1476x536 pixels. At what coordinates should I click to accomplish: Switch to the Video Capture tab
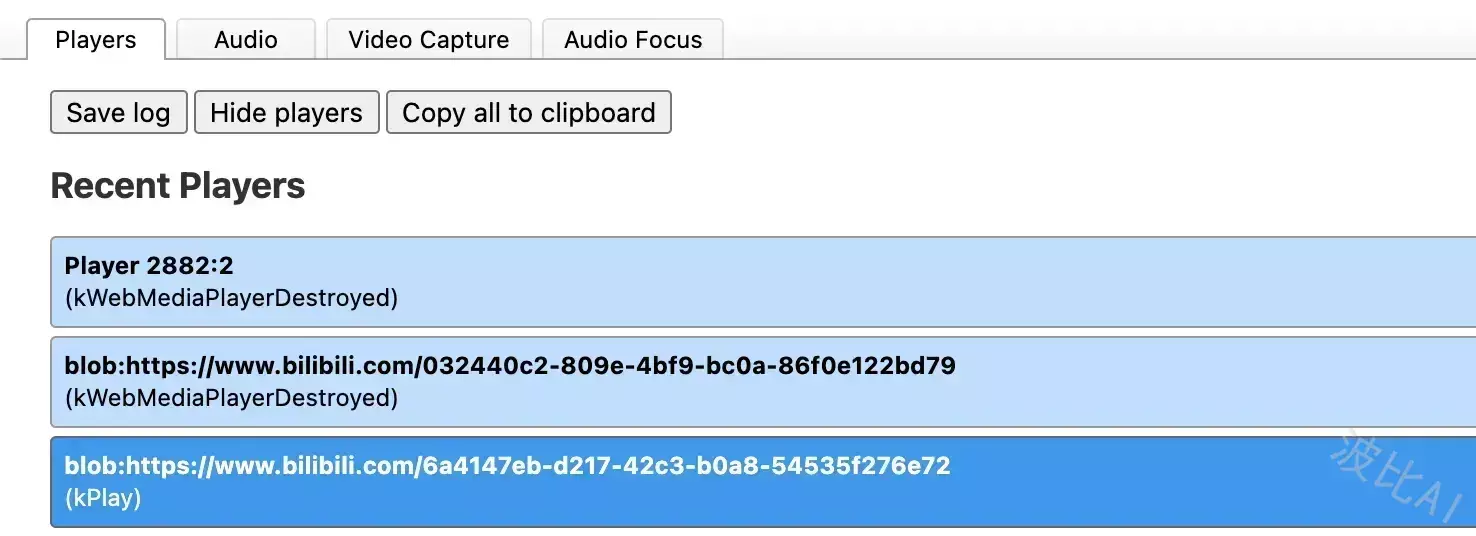point(429,40)
